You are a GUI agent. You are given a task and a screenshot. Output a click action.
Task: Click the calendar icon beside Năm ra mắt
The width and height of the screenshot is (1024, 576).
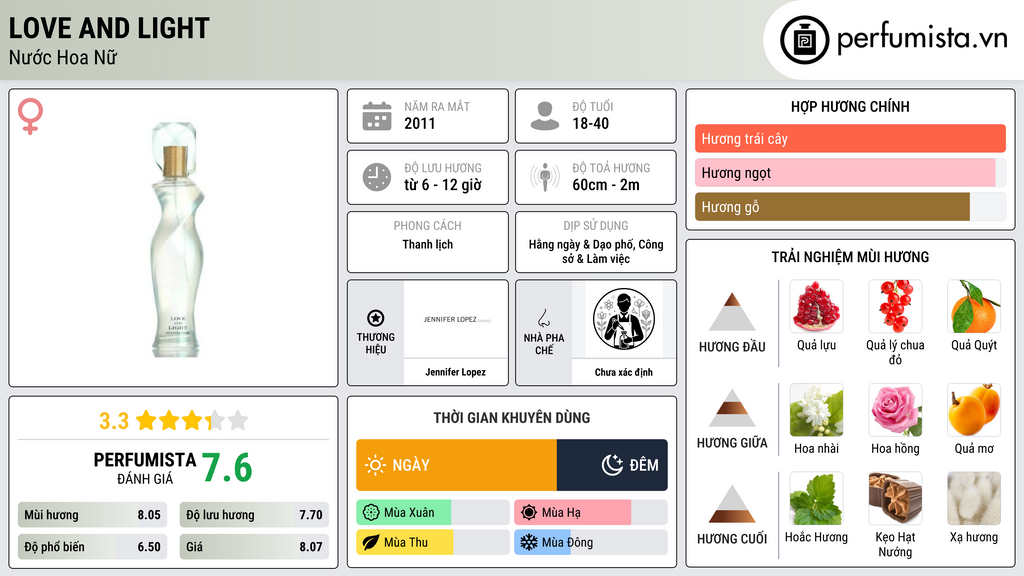pos(377,116)
